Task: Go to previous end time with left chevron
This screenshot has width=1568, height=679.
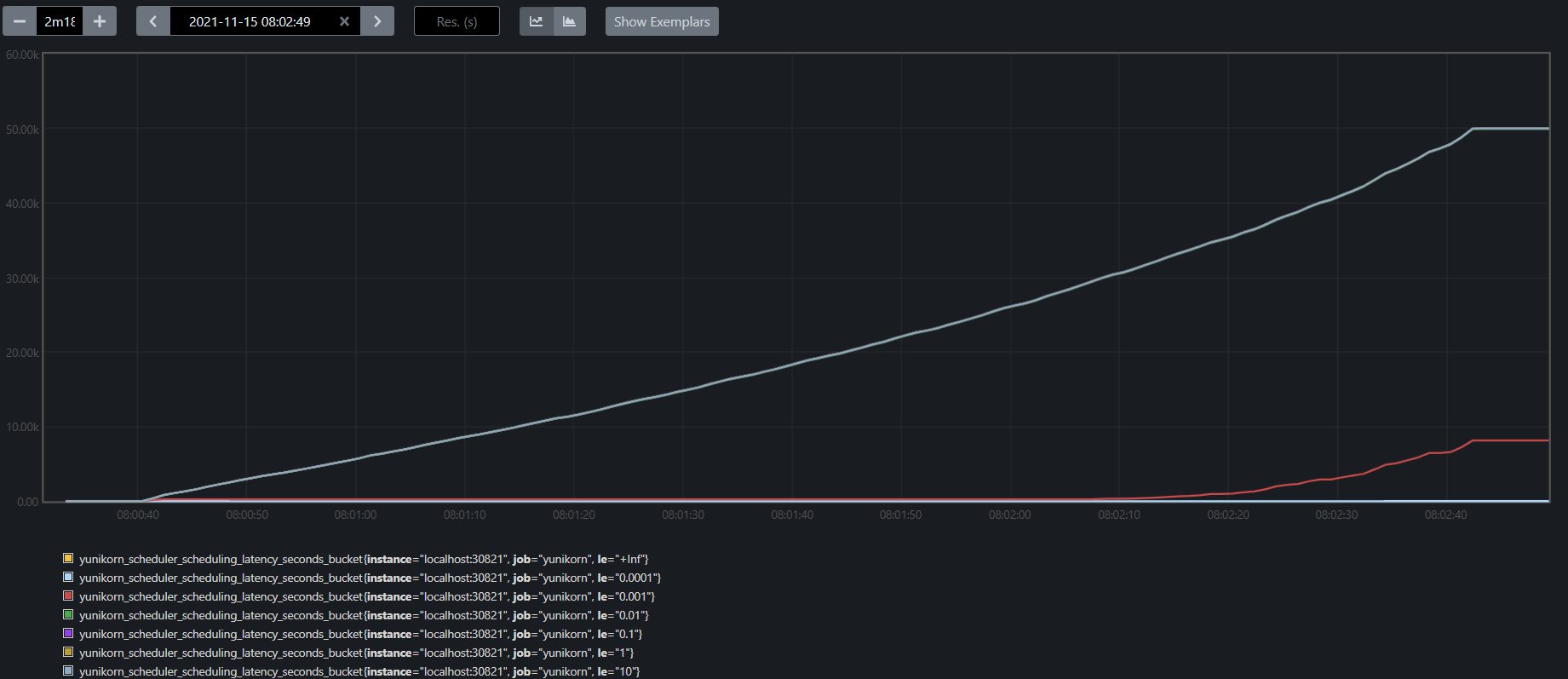Action: [x=153, y=21]
